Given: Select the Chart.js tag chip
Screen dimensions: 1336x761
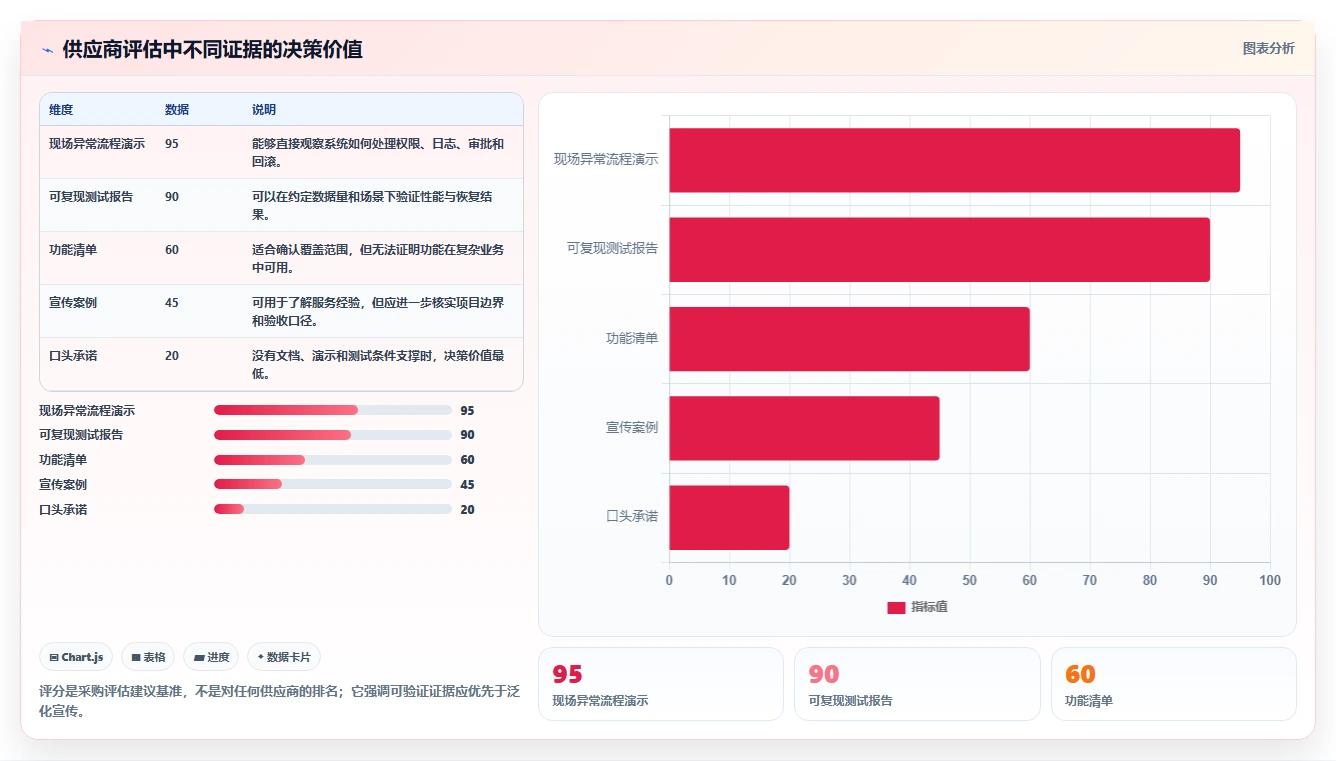Looking at the screenshot, I should coord(76,657).
